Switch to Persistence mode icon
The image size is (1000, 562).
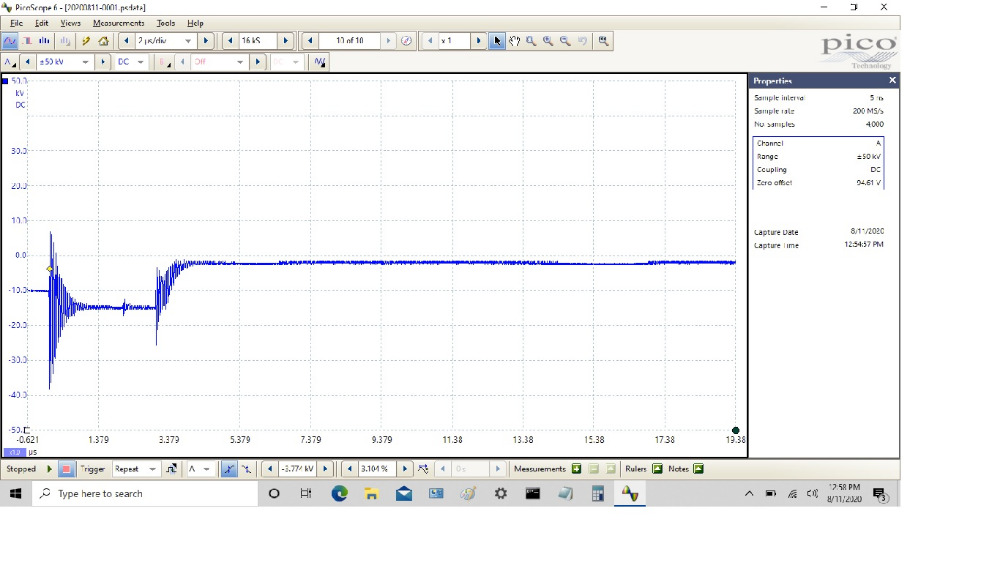(27, 41)
